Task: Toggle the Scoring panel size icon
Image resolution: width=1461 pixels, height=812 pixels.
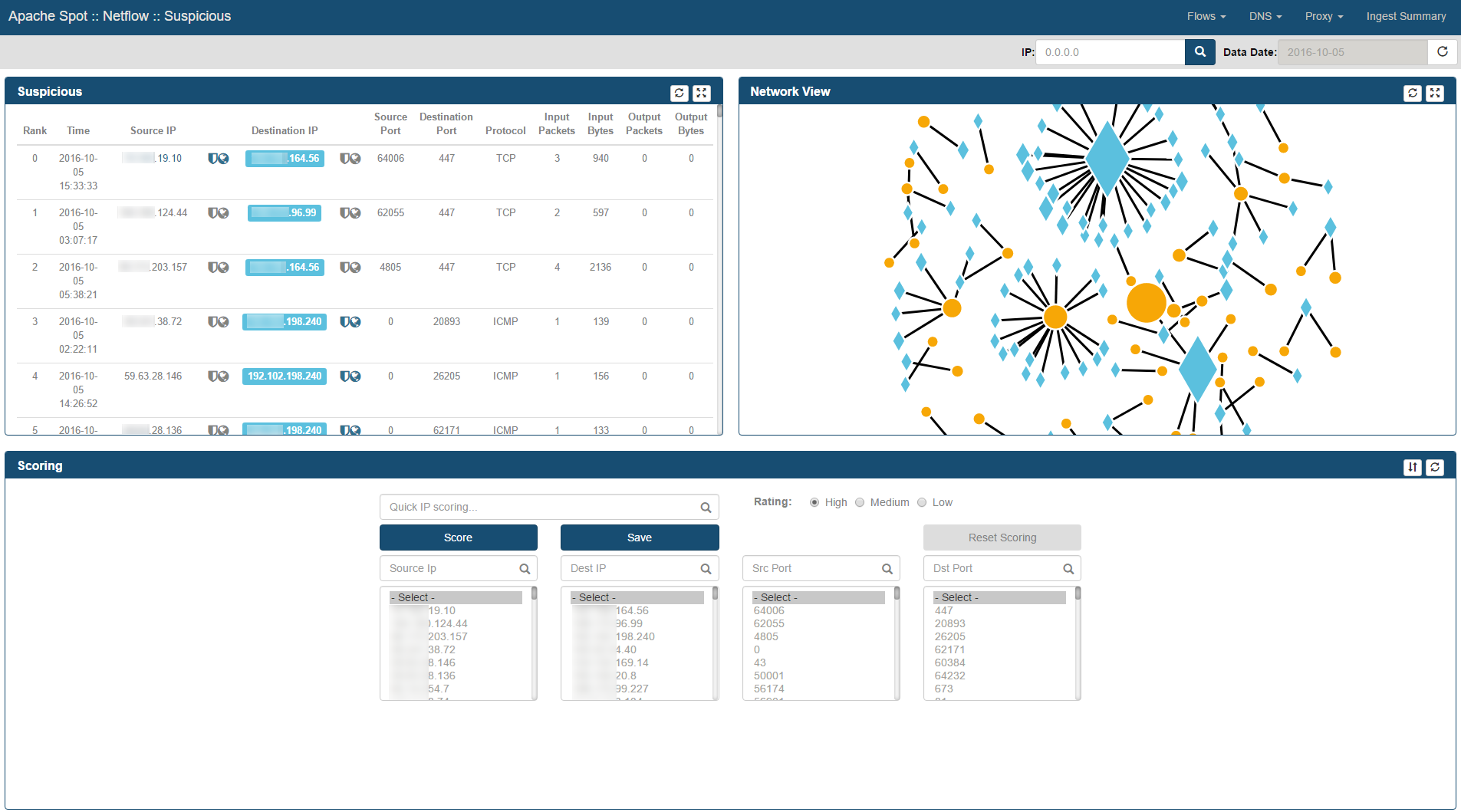Action: click(x=1412, y=467)
